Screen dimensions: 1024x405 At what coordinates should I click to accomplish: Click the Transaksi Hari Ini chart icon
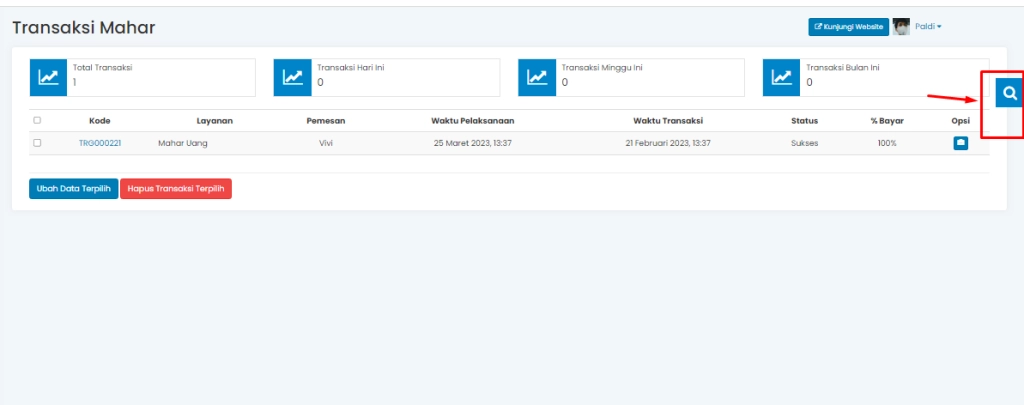(292, 77)
